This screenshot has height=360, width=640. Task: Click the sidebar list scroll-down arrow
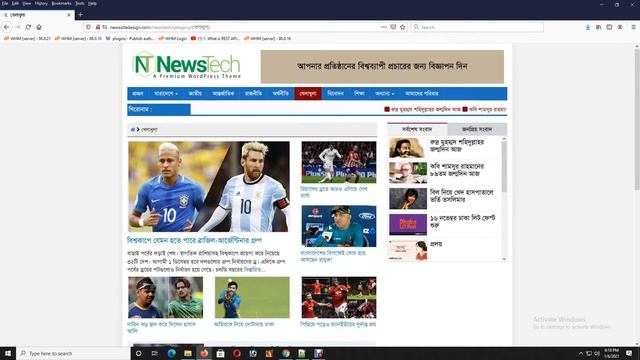(504, 259)
